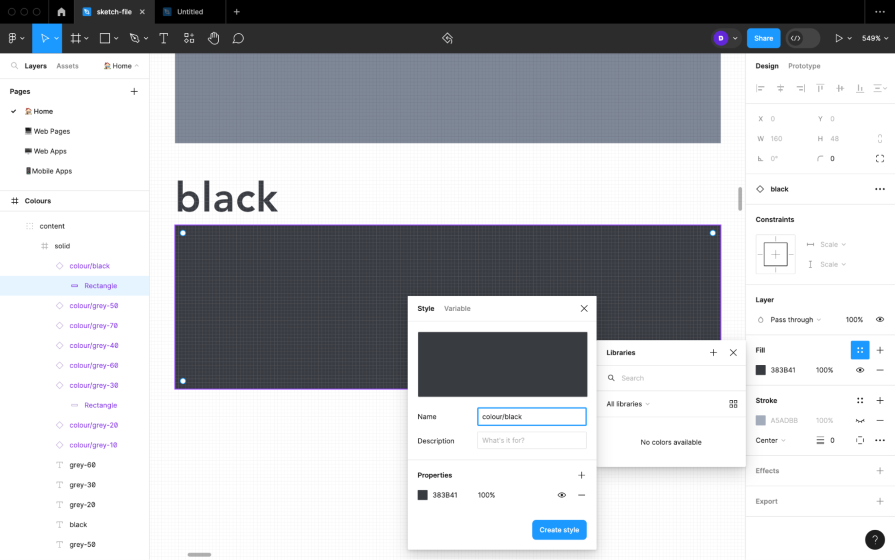Toggle Dev Mode switch
The image size is (895, 560).
[803, 38]
